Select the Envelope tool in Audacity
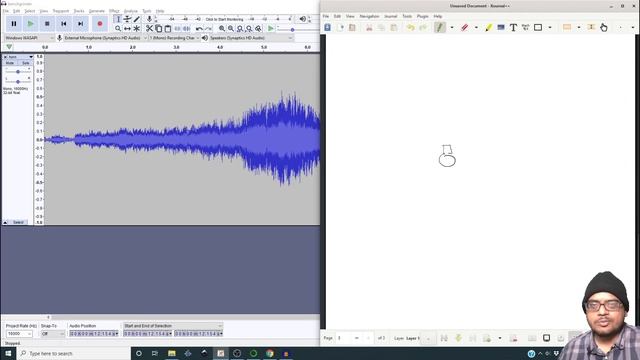 [127, 19]
